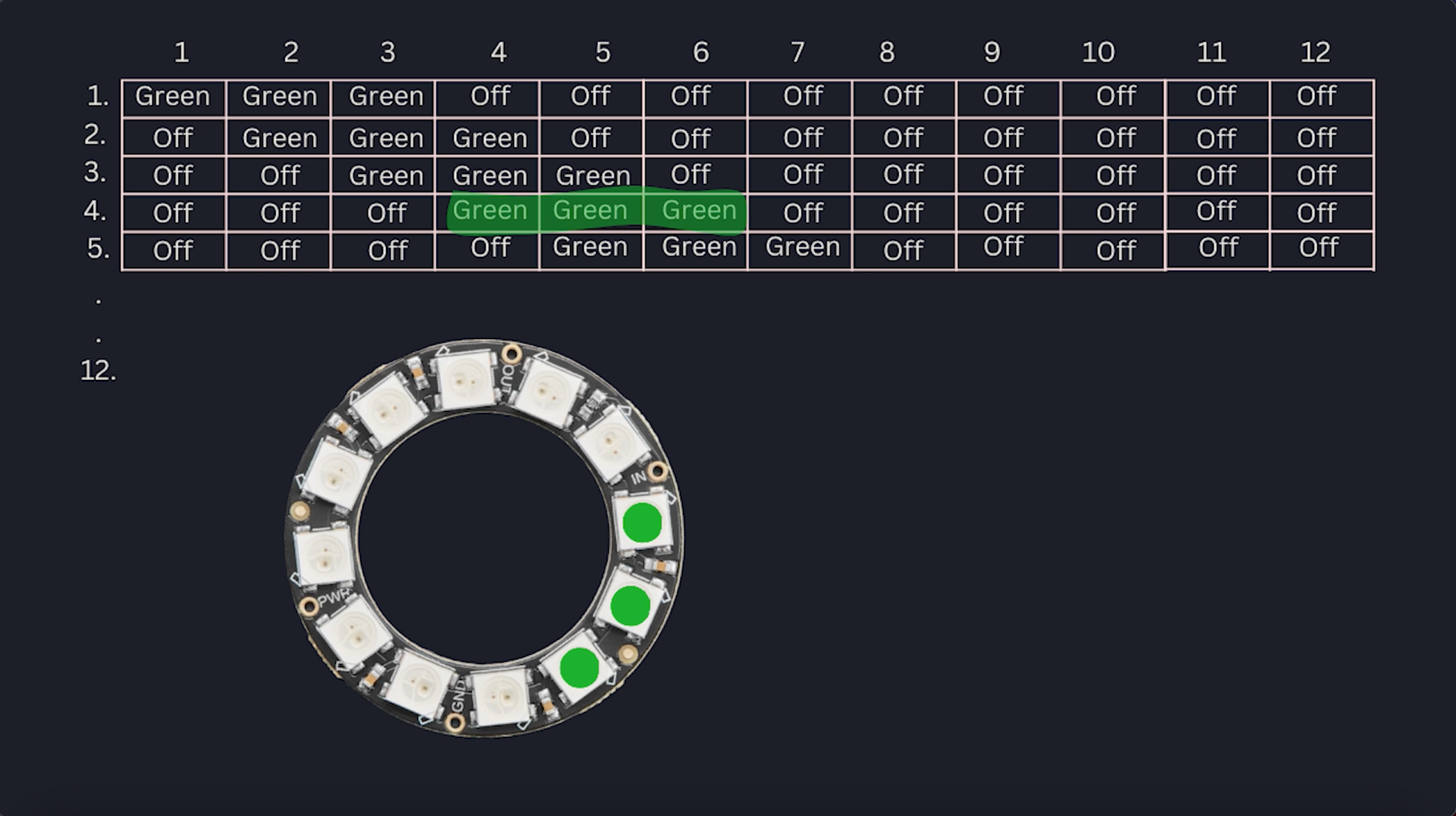Click the lit green LED just below the IN label
Screen dimensions: 1456x816
pos(642,523)
